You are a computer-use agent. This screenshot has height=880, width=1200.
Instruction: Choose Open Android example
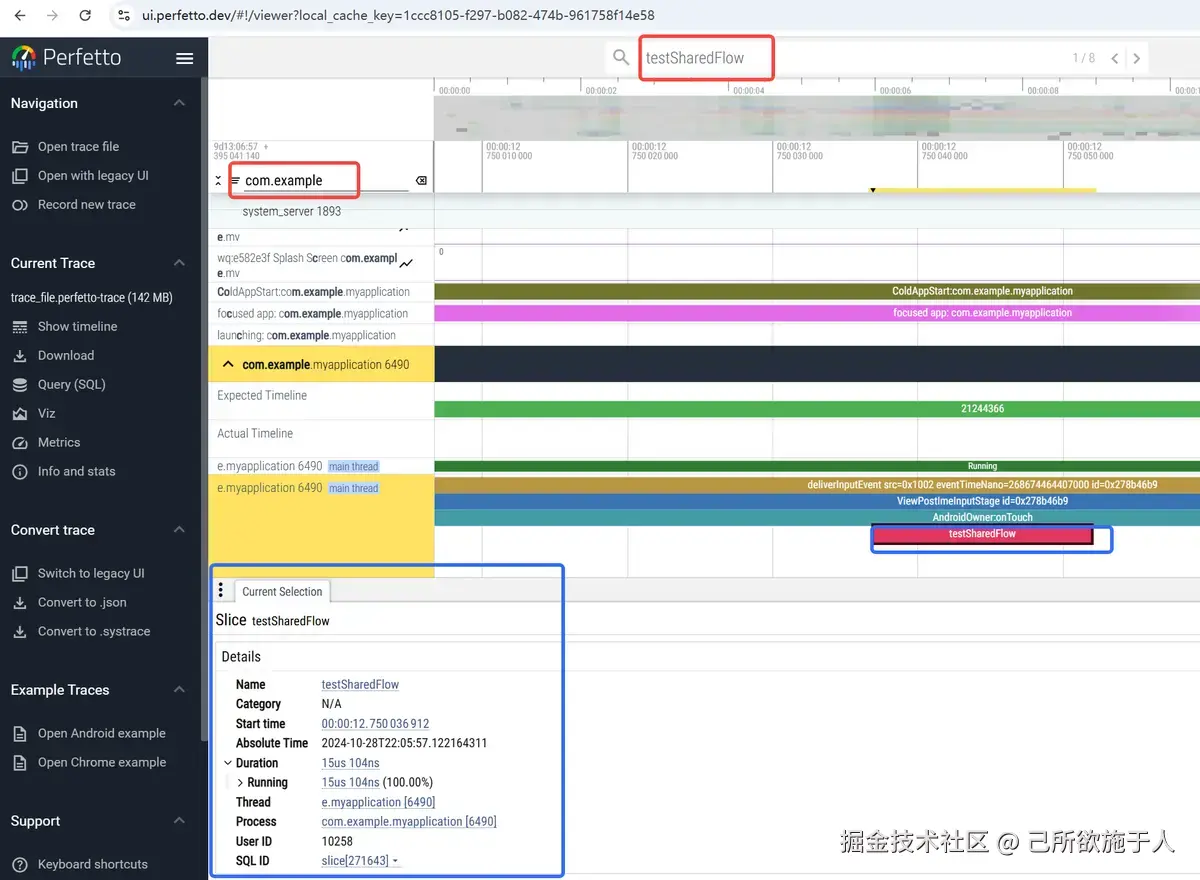[x=102, y=734]
